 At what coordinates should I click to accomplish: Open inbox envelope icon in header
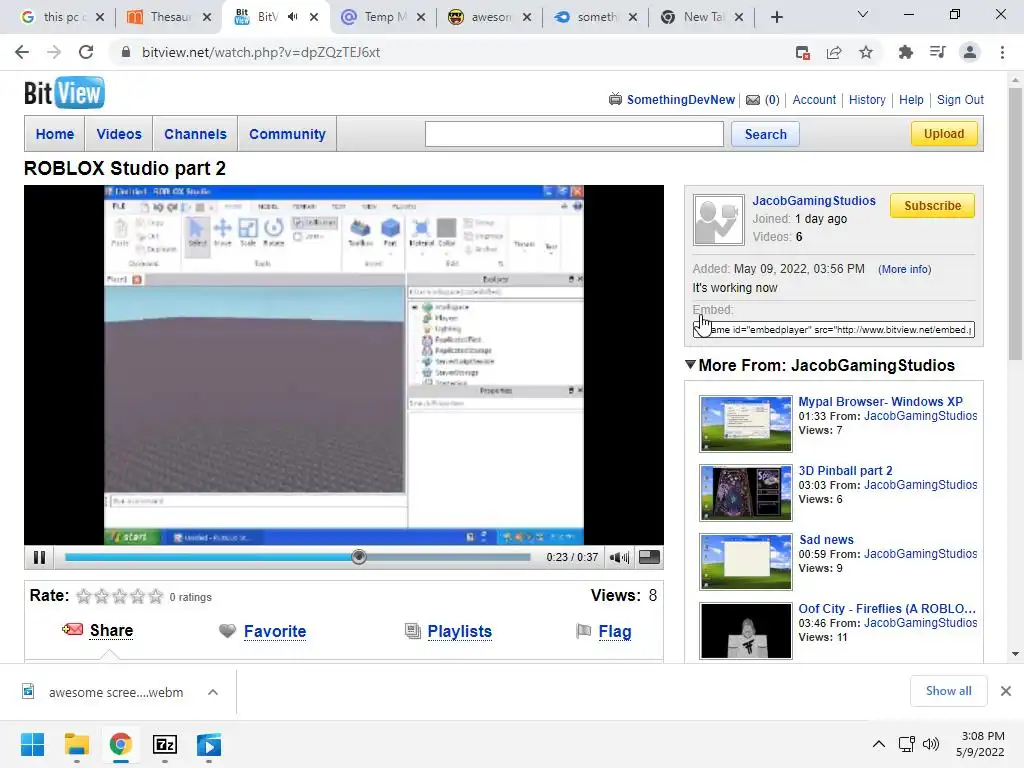753,100
